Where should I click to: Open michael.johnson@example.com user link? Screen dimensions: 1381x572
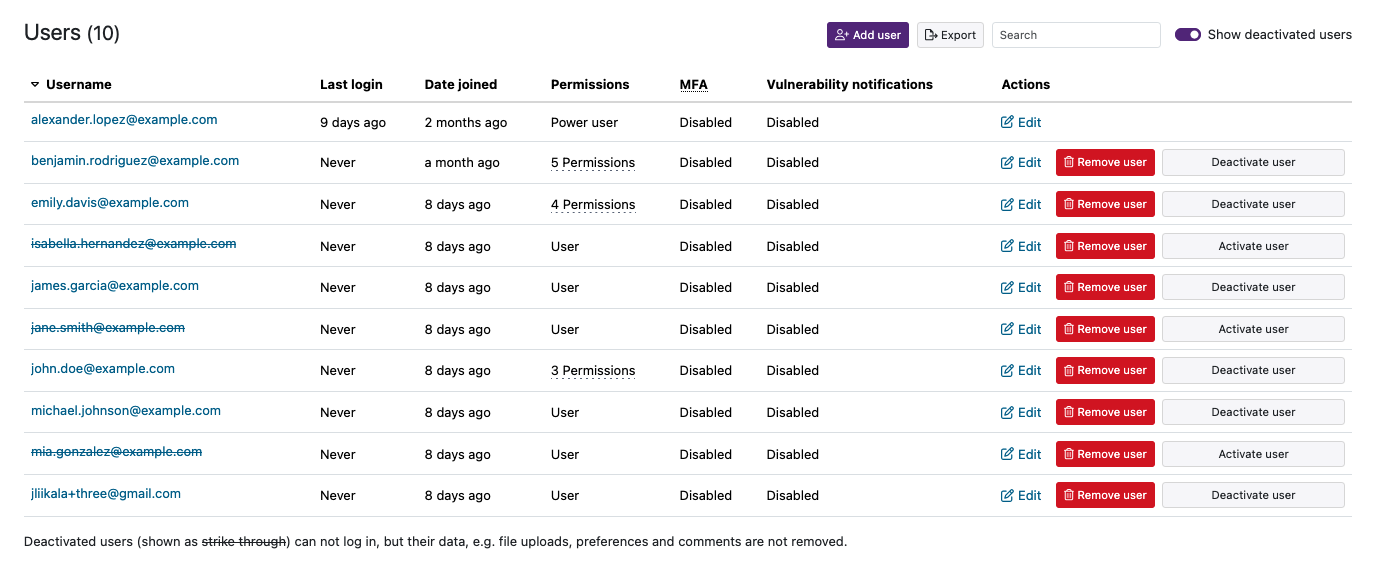[x=125, y=411]
